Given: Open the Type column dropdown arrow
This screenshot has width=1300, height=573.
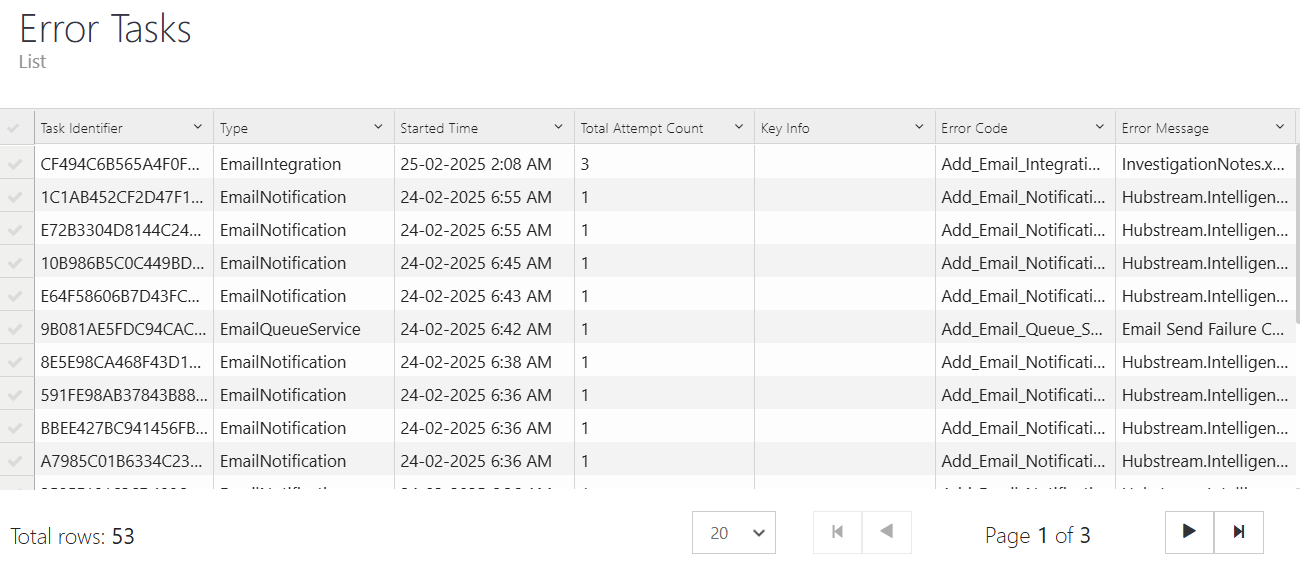Looking at the screenshot, I should coord(378,127).
